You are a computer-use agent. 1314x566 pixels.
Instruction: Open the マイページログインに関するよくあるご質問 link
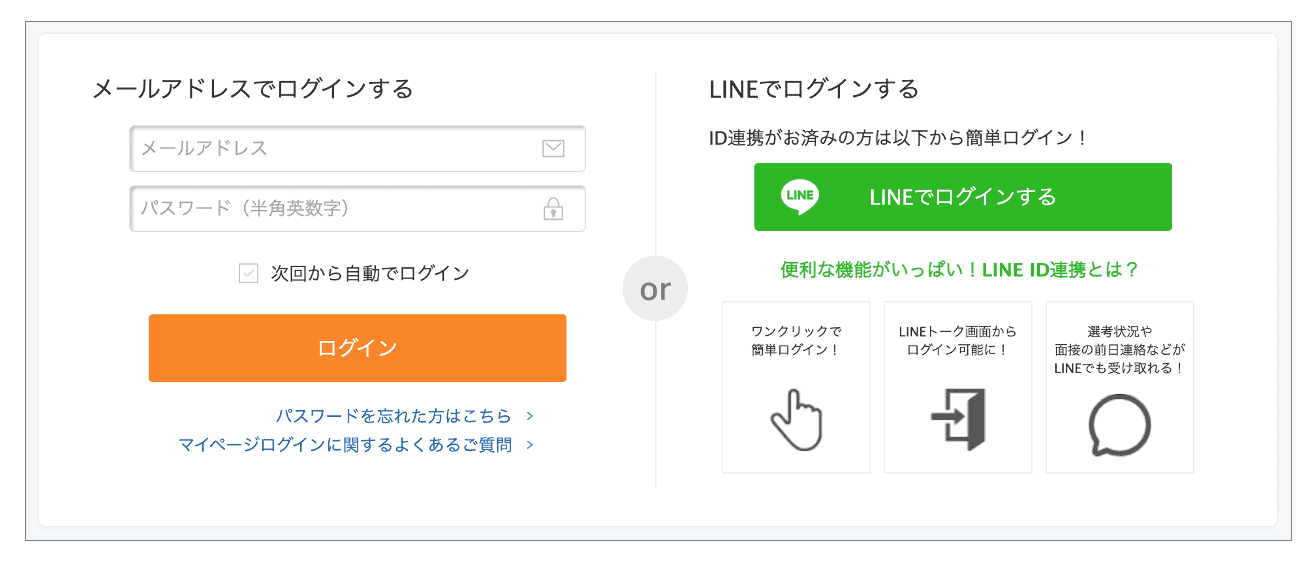[x=345, y=445]
